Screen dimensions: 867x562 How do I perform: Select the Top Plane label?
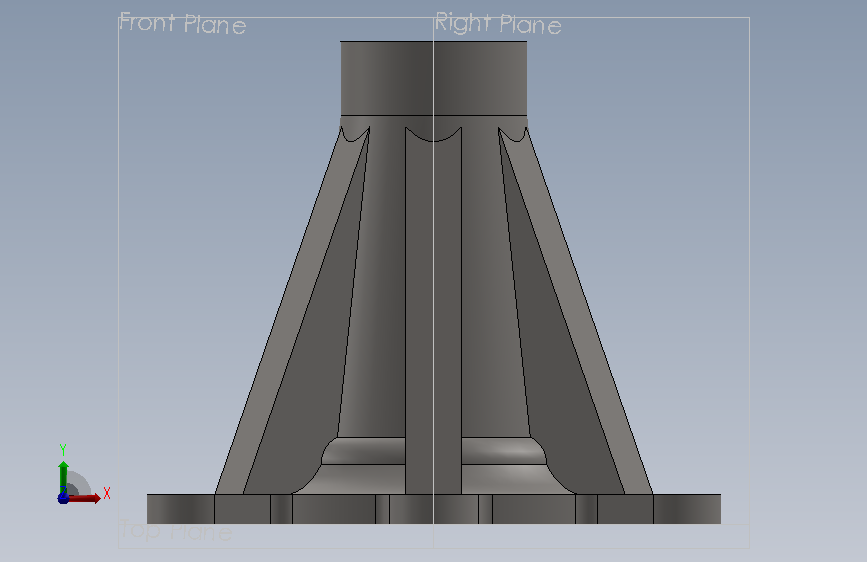tap(176, 530)
